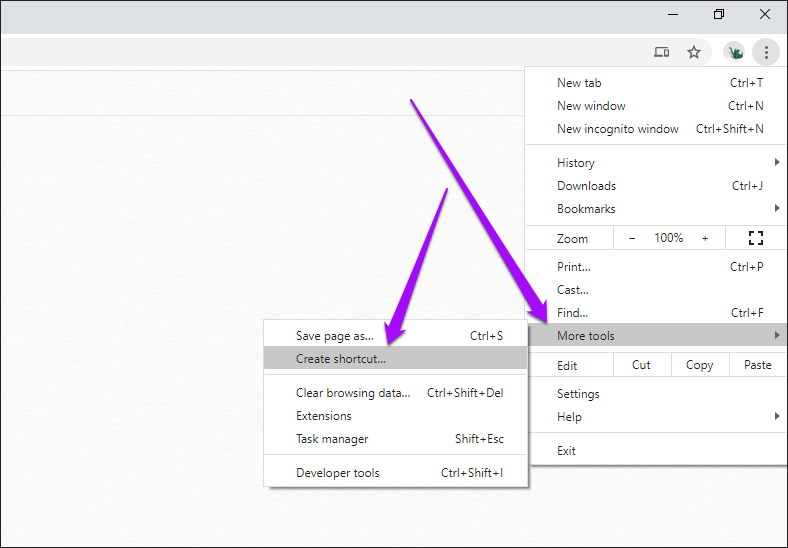
Task: Expand the More tools submenu
Action: pyautogui.click(x=656, y=336)
